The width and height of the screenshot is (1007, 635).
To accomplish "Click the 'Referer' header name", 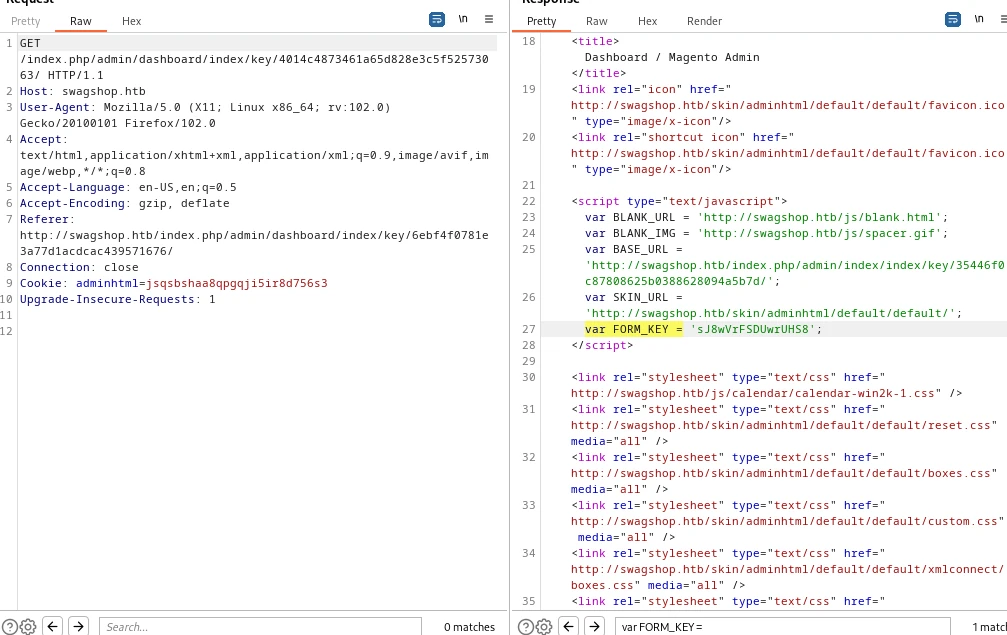I will click(x=44, y=220).
